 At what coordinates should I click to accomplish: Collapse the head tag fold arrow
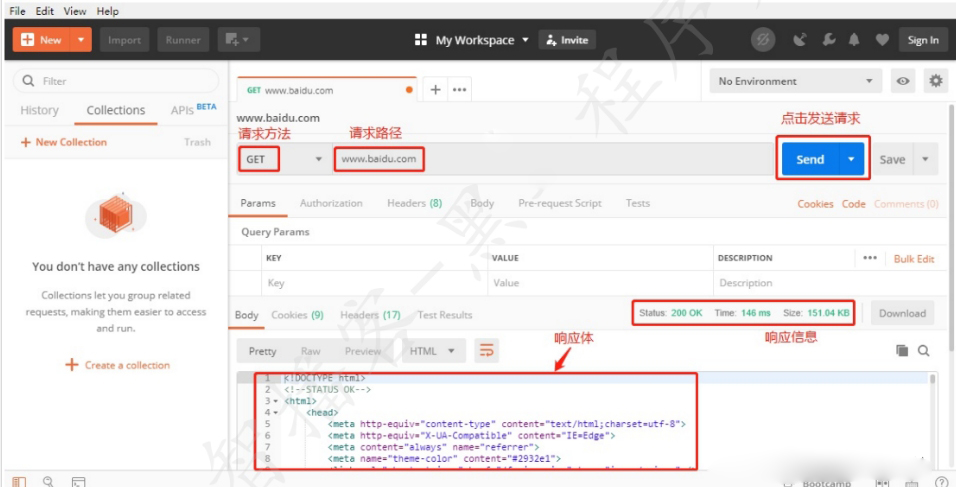[x=276, y=413]
